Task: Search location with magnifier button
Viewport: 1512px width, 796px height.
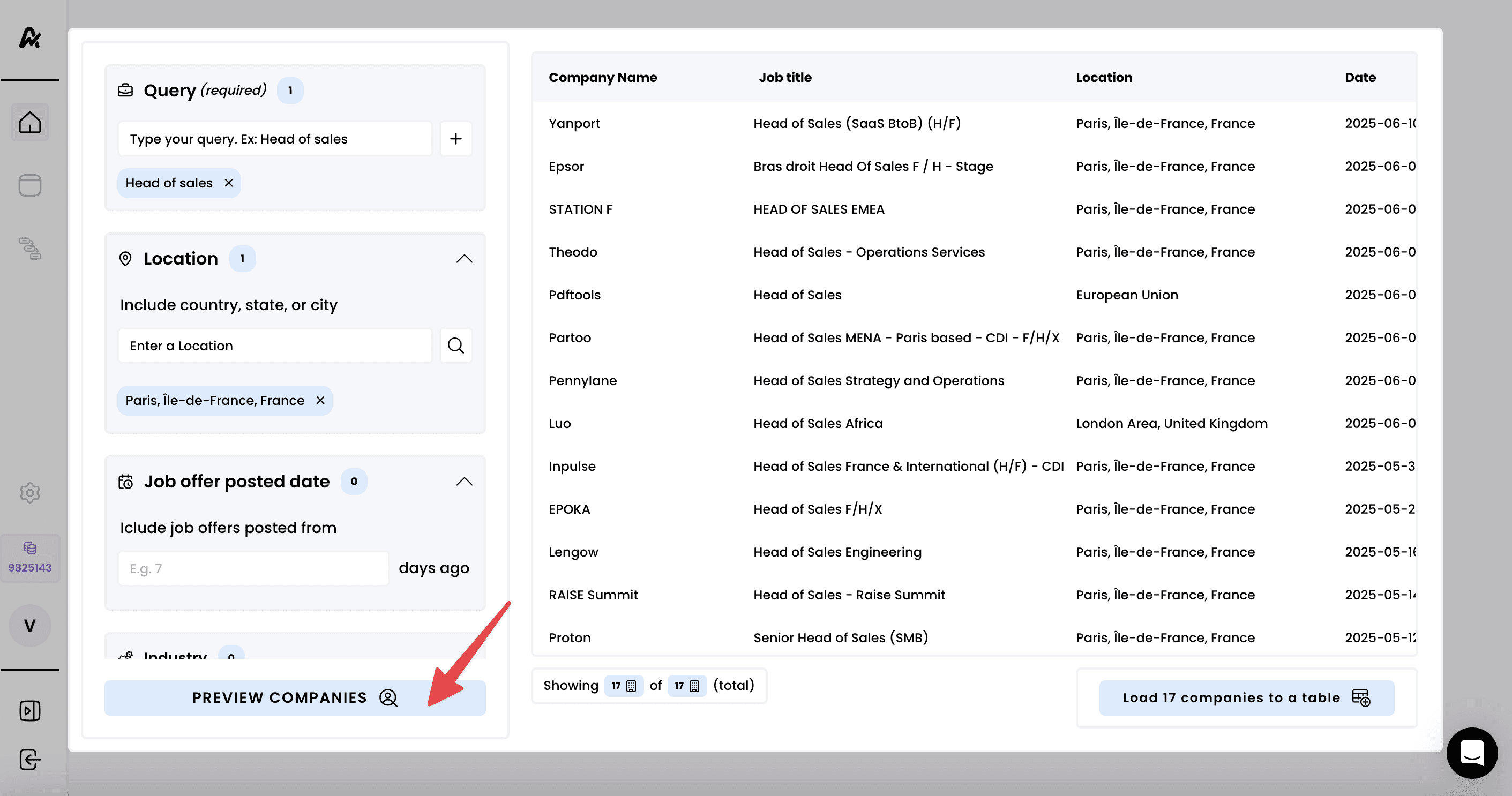Action: tap(455, 346)
